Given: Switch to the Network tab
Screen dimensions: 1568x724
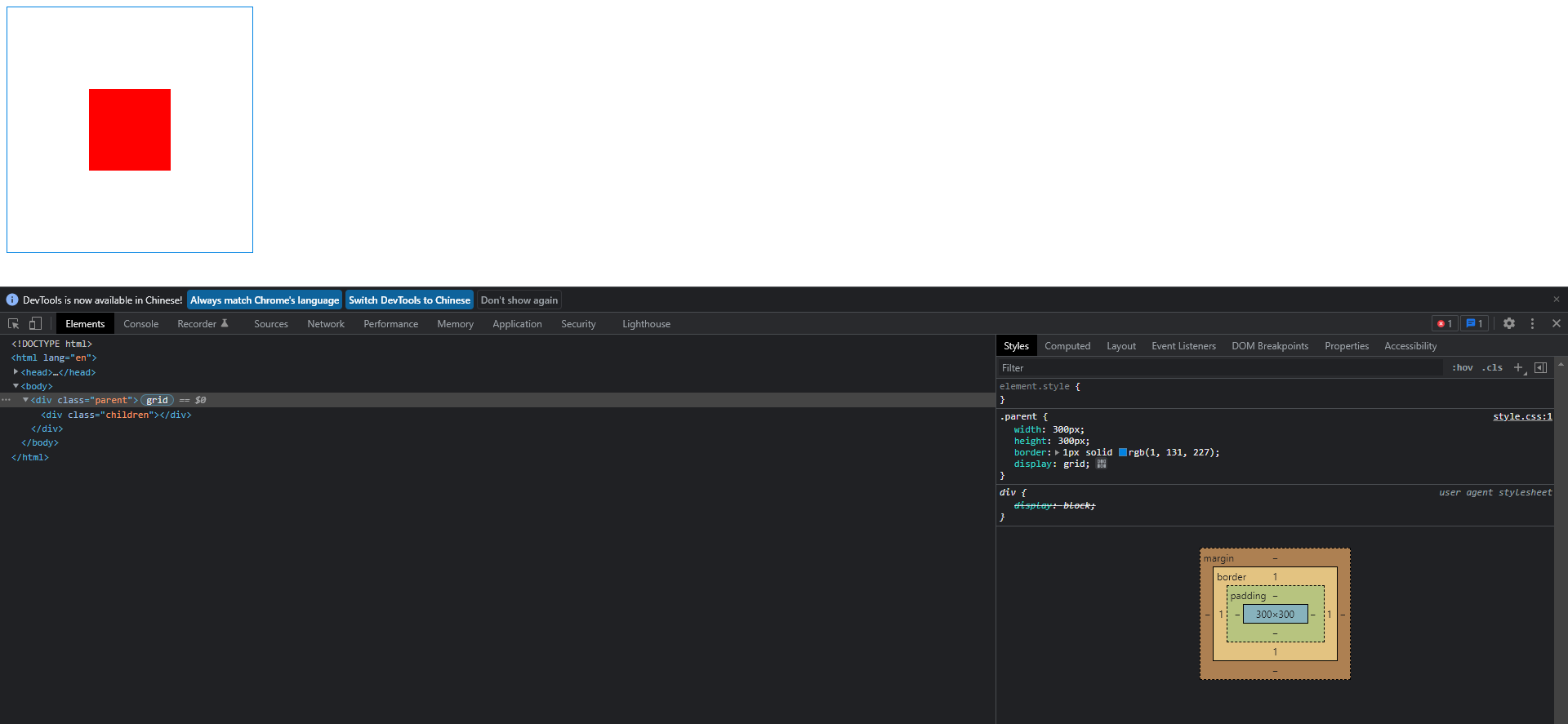Looking at the screenshot, I should [326, 323].
